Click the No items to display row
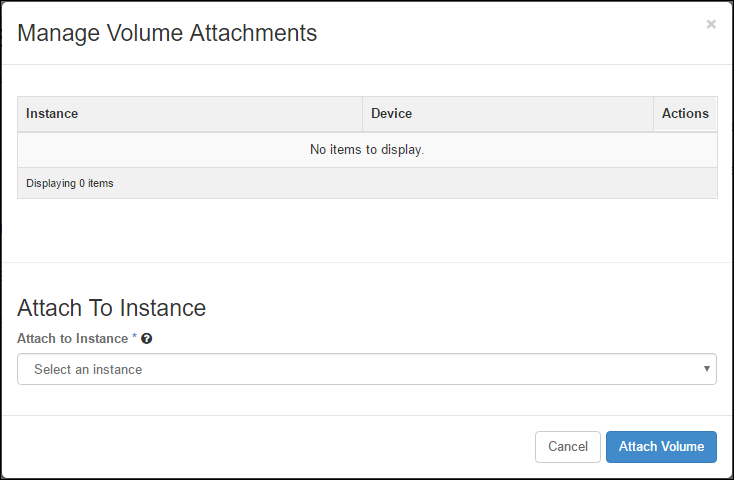The width and height of the screenshot is (734, 480). click(367, 150)
